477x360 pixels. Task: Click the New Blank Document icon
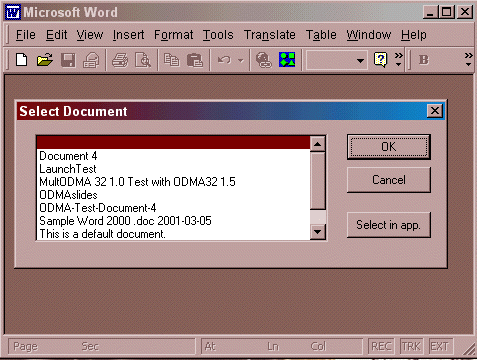[x=22, y=60]
